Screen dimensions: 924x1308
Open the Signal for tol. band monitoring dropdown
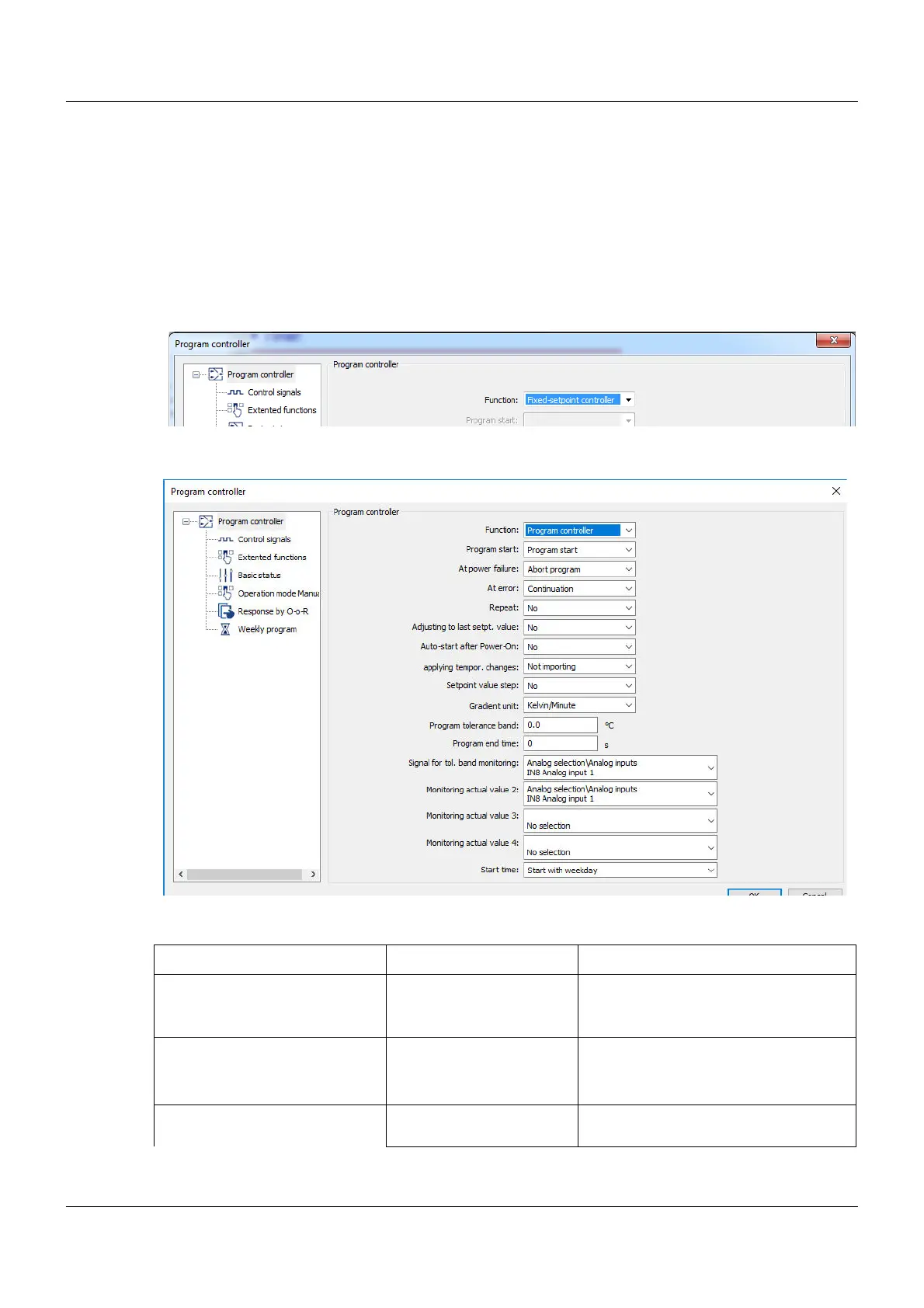tap(710, 767)
